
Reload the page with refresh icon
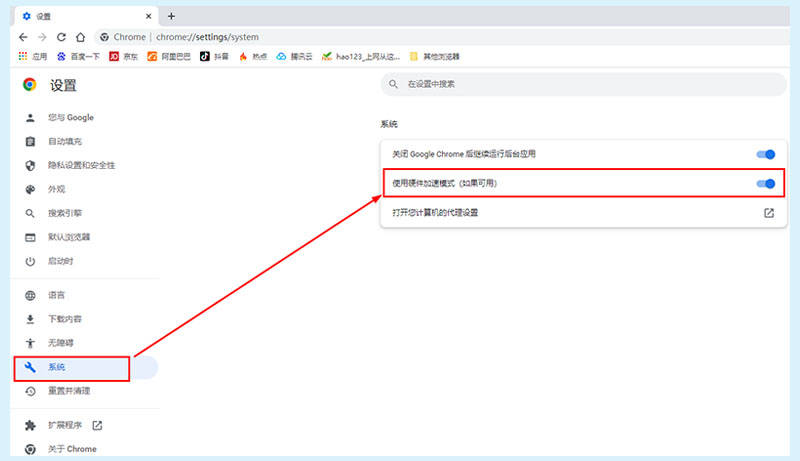pos(61,37)
